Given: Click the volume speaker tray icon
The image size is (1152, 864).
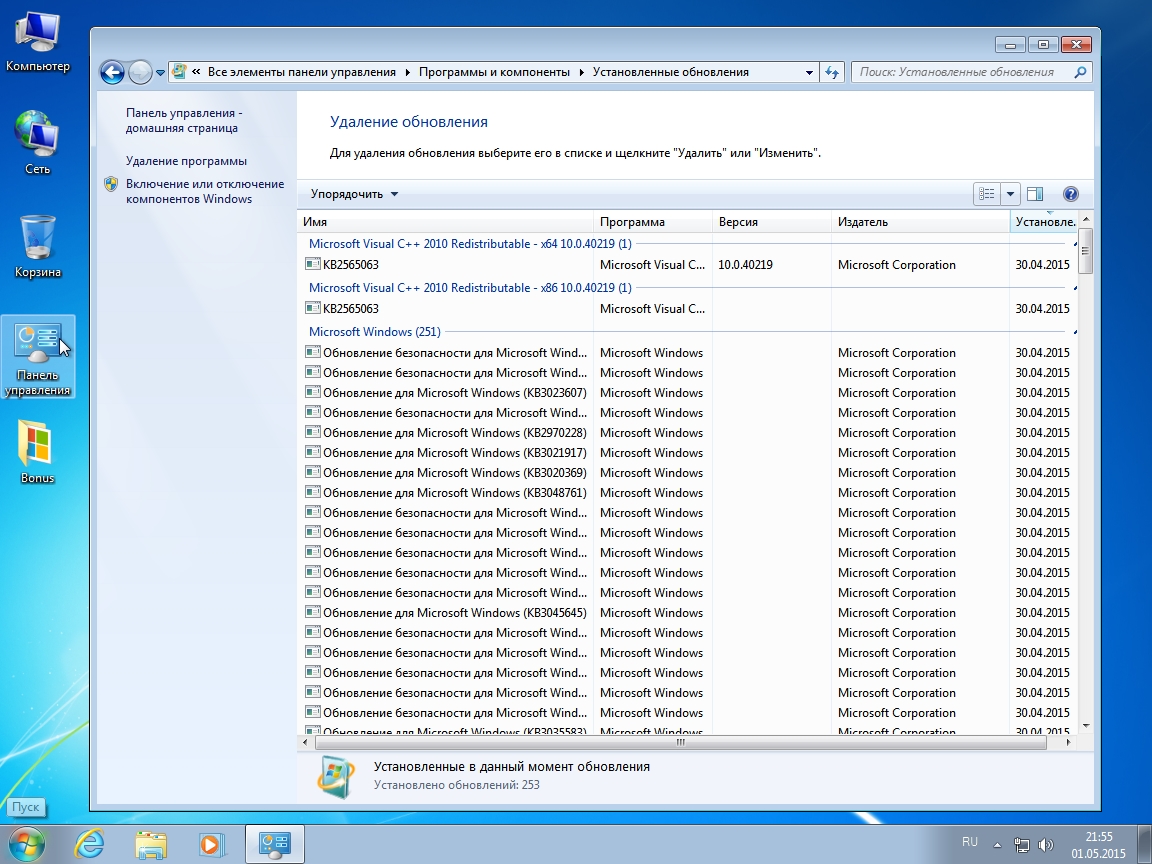Looking at the screenshot, I should click(x=1046, y=844).
